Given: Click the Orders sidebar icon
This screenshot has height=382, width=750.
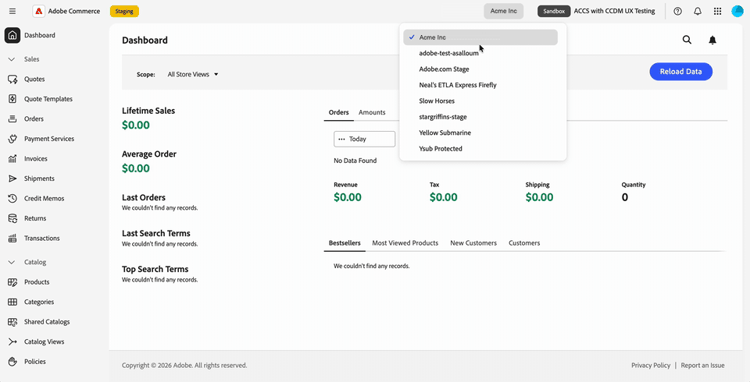Looking at the screenshot, I should [12, 119].
